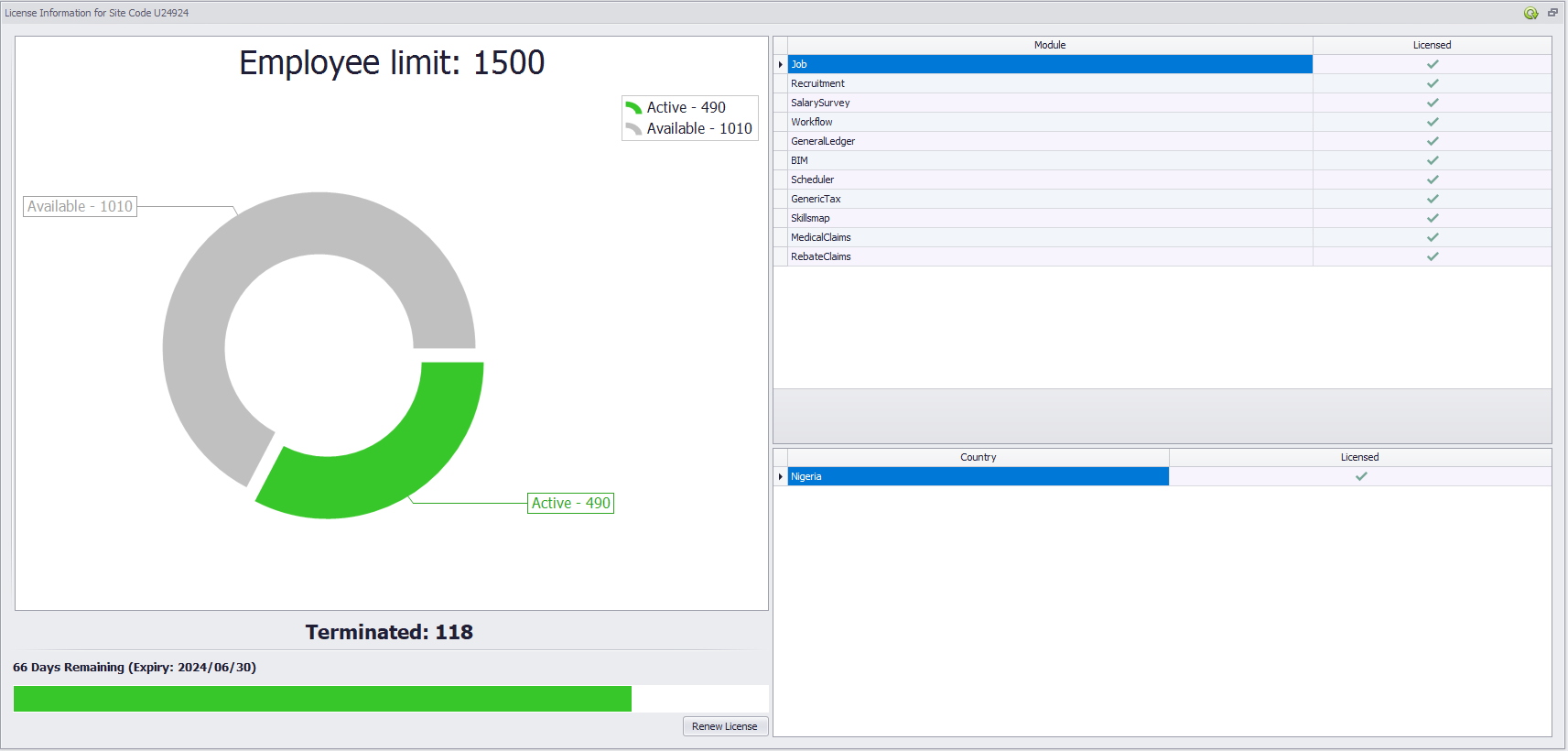
Task: Toggle the Licensed checkmark for SalarySurvey
Action: click(x=1433, y=103)
